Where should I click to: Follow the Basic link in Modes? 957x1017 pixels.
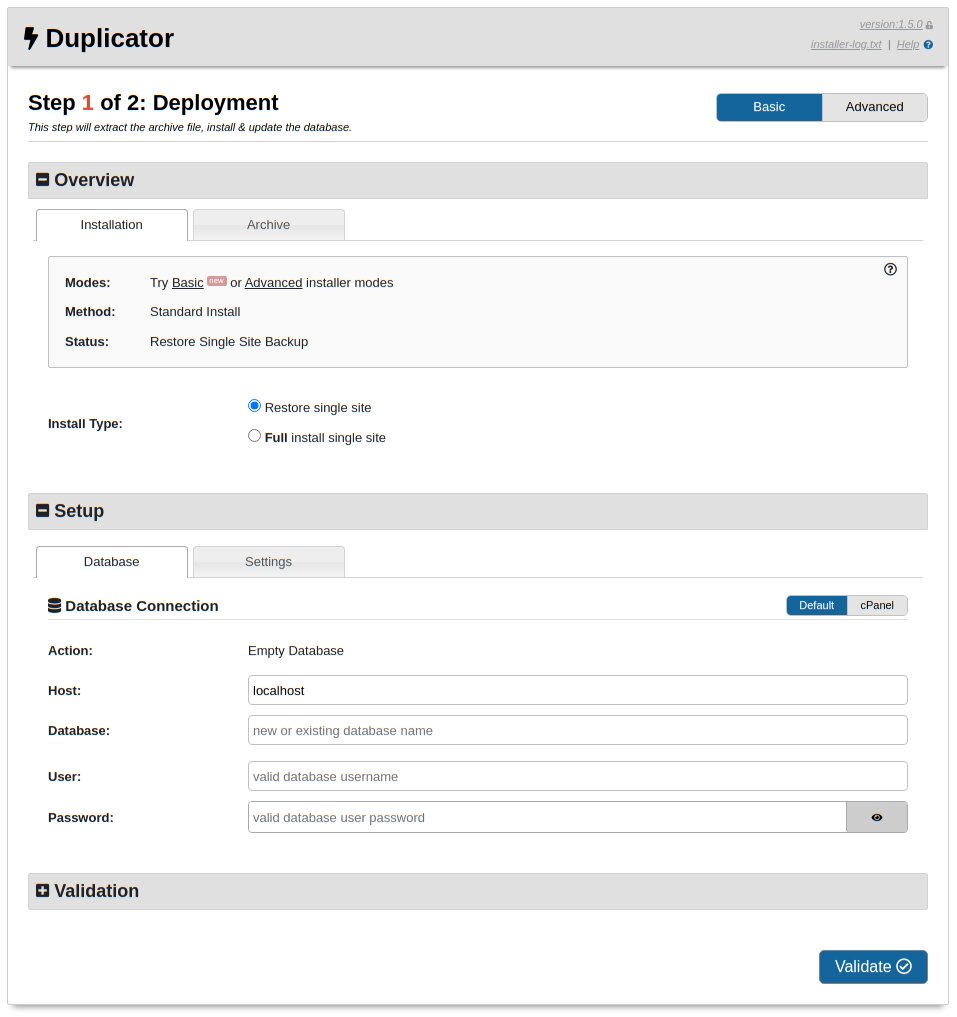[x=188, y=283]
